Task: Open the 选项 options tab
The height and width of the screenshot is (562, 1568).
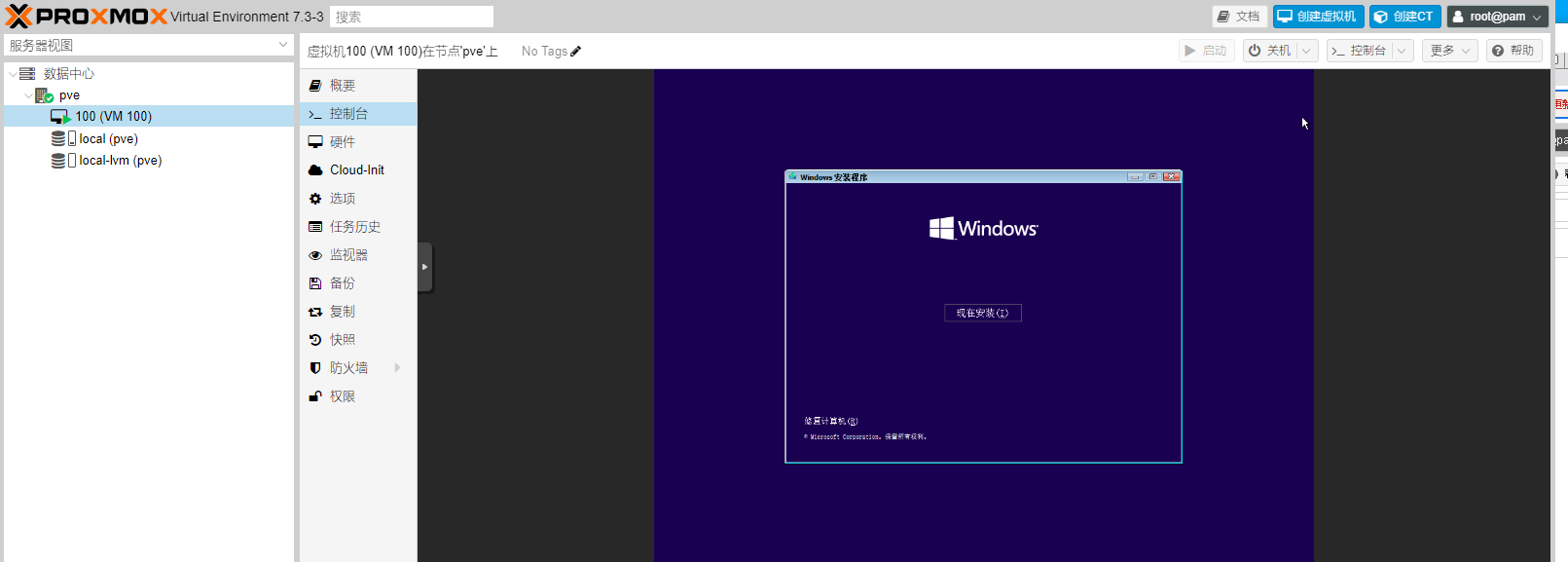Action: tap(358, 198)
